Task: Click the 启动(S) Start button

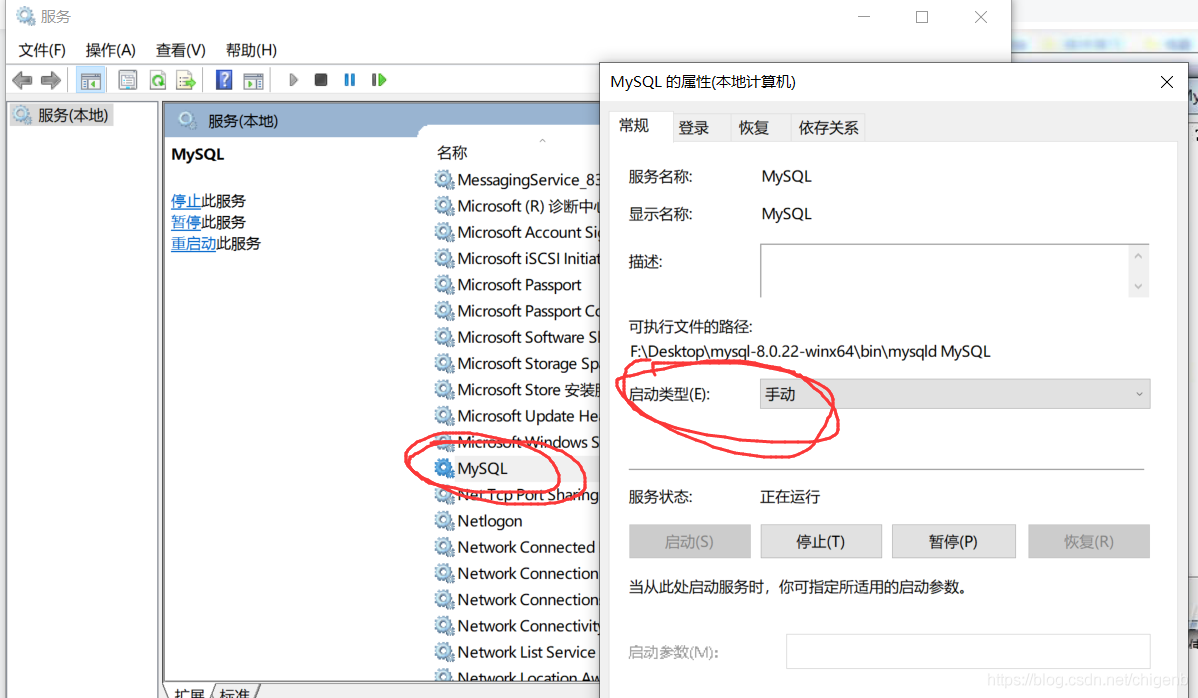Action: [689, 541]
